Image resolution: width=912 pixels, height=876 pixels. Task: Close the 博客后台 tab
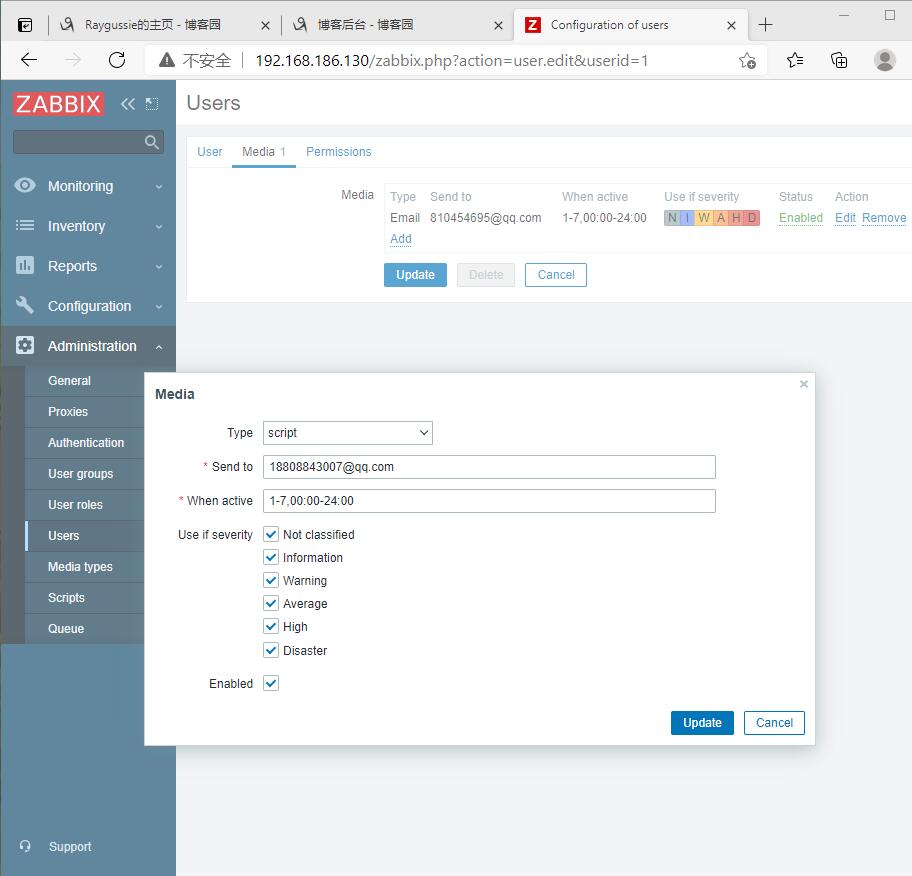[498, 25]
